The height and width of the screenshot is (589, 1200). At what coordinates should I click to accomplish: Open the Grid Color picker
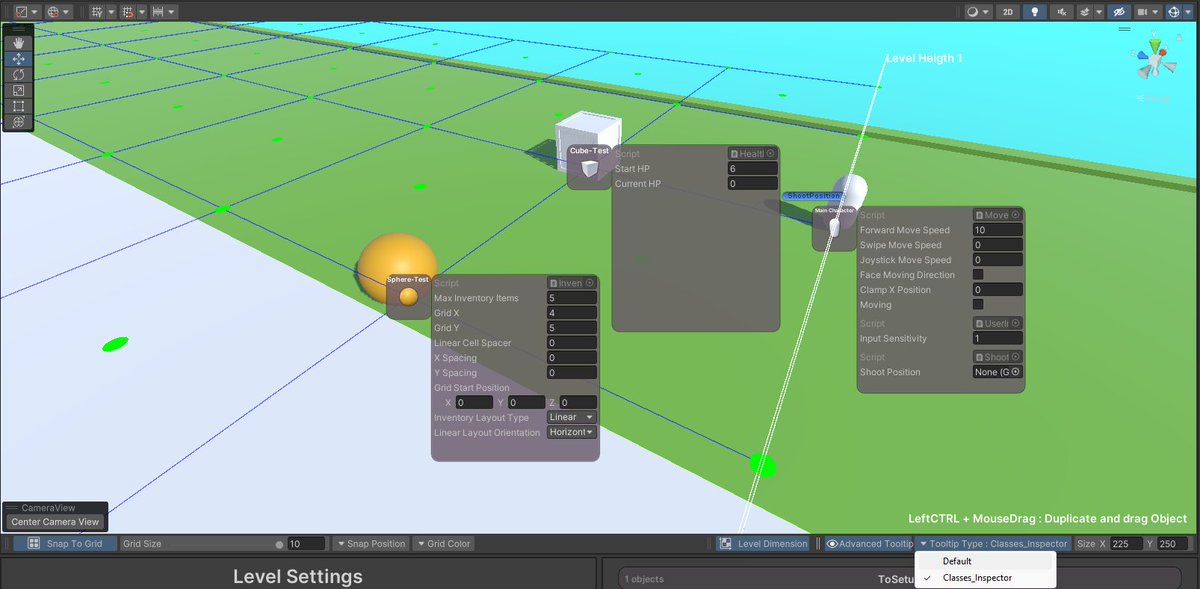click(x=443, y=544)
